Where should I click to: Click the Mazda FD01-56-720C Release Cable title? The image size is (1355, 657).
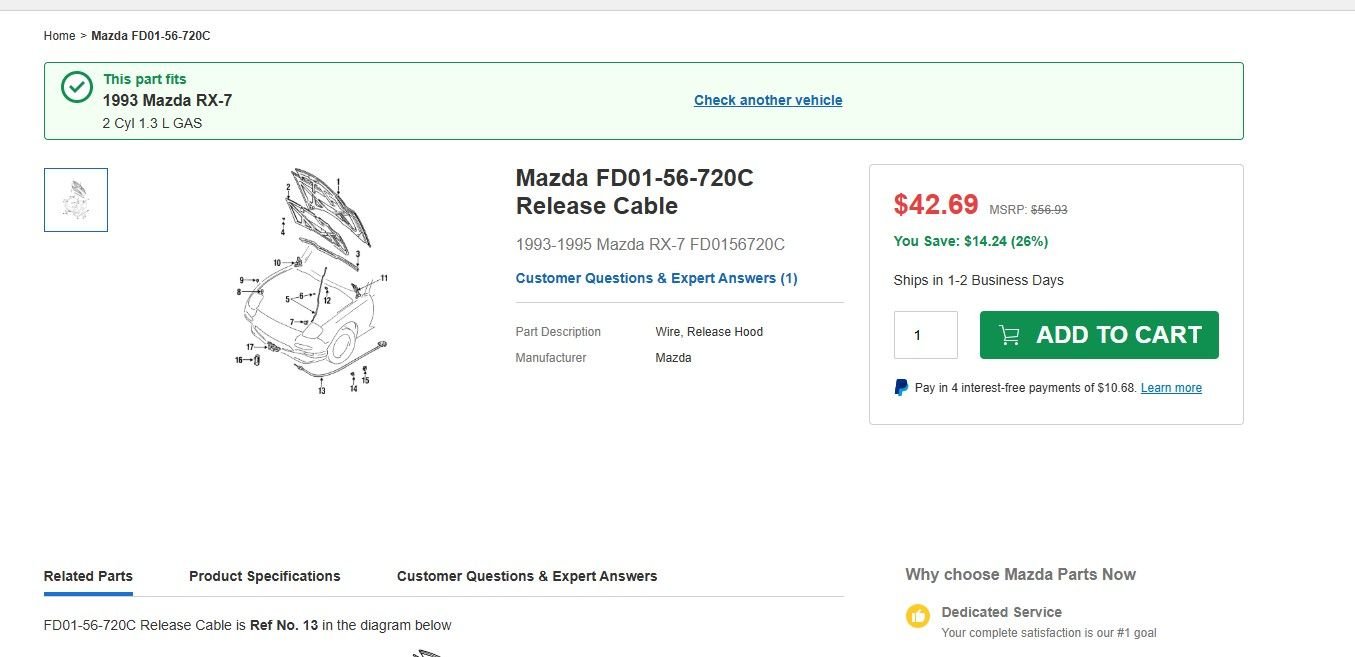[x=635, y=192]
